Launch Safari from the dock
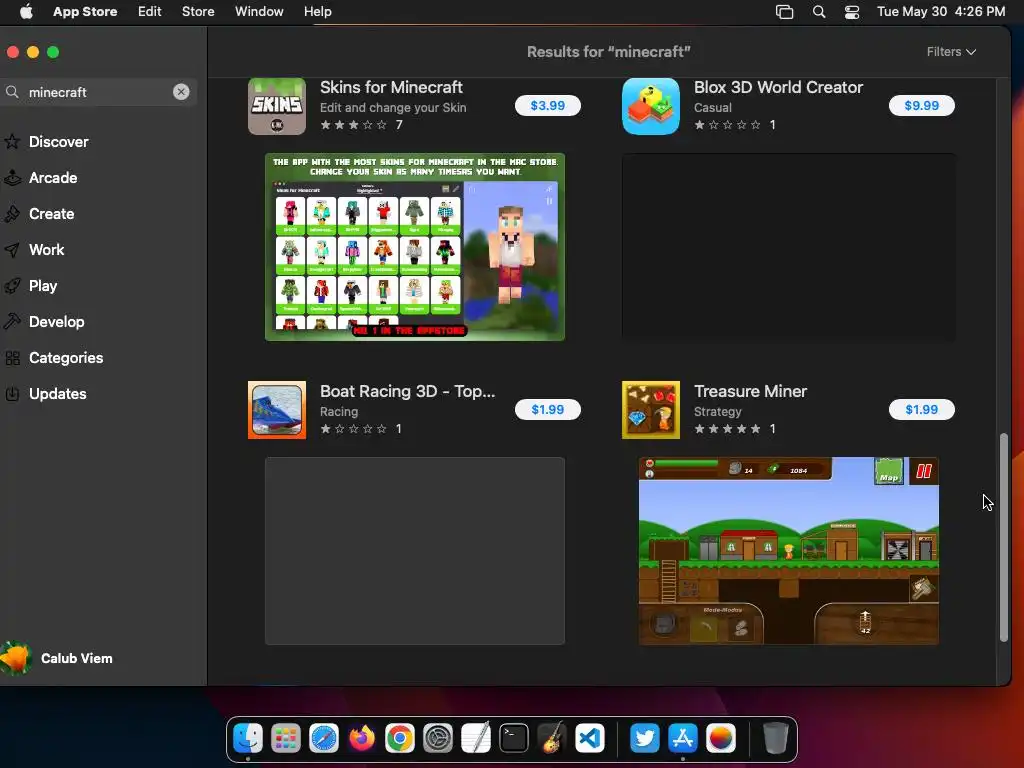This screenshot has height=768, width=1024. [x=324, y=739]
